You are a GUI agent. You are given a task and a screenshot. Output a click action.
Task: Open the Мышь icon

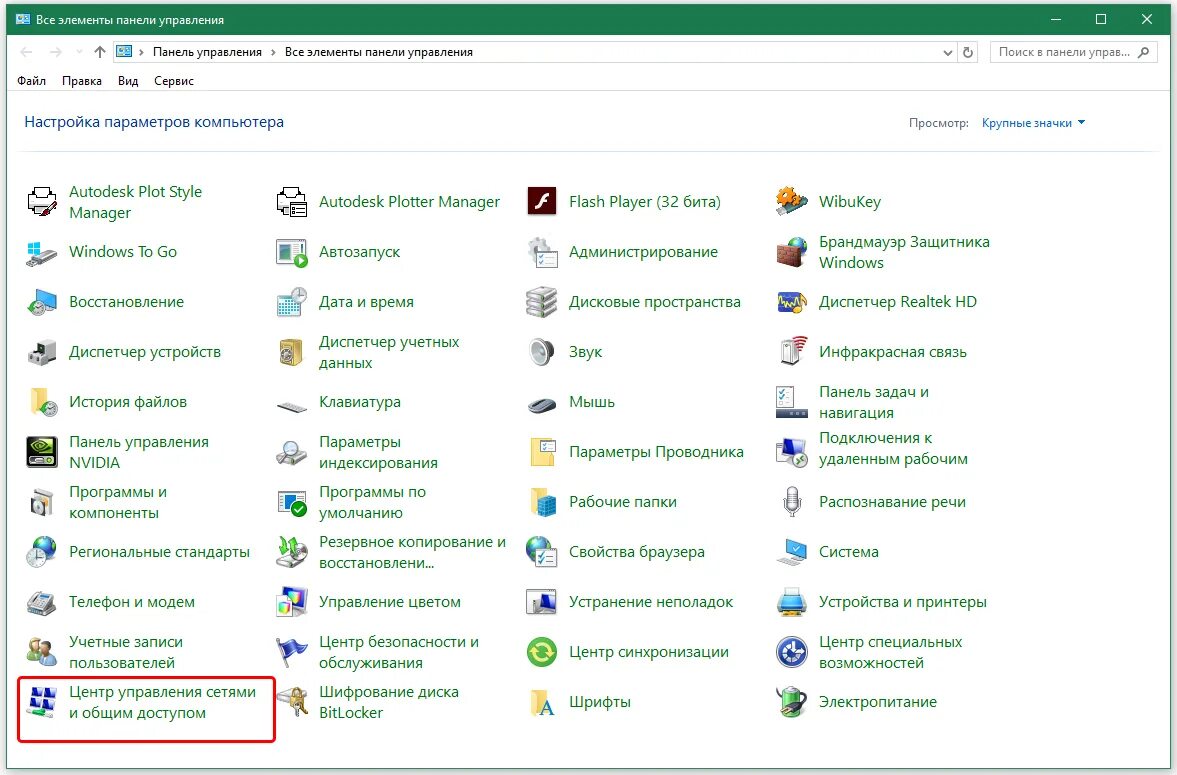click(x=542, y=404)
